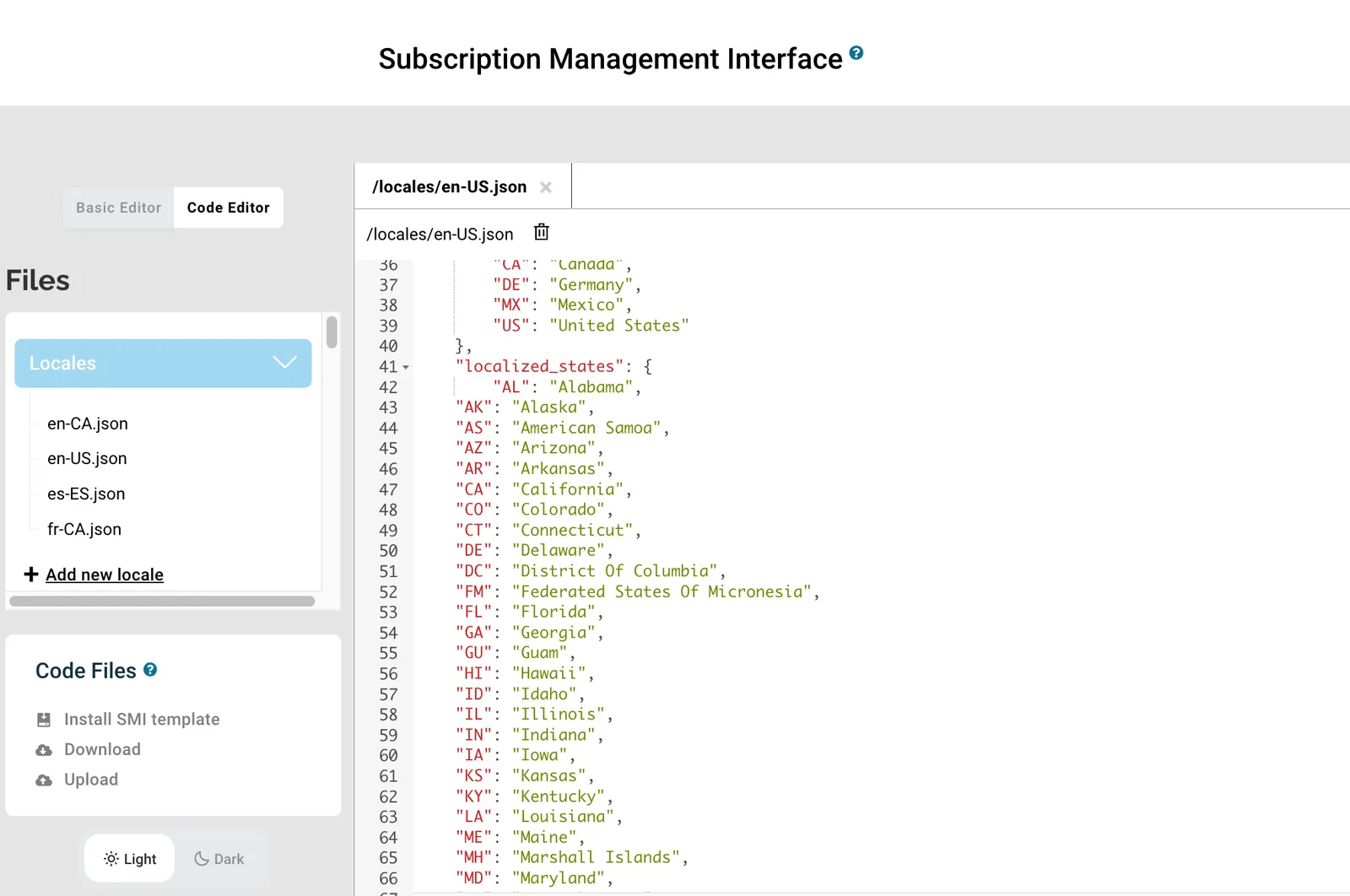The height and width of the screenshot is (896, 1350).
Task: Collapse the Locales section chevron
Action: 285,363
